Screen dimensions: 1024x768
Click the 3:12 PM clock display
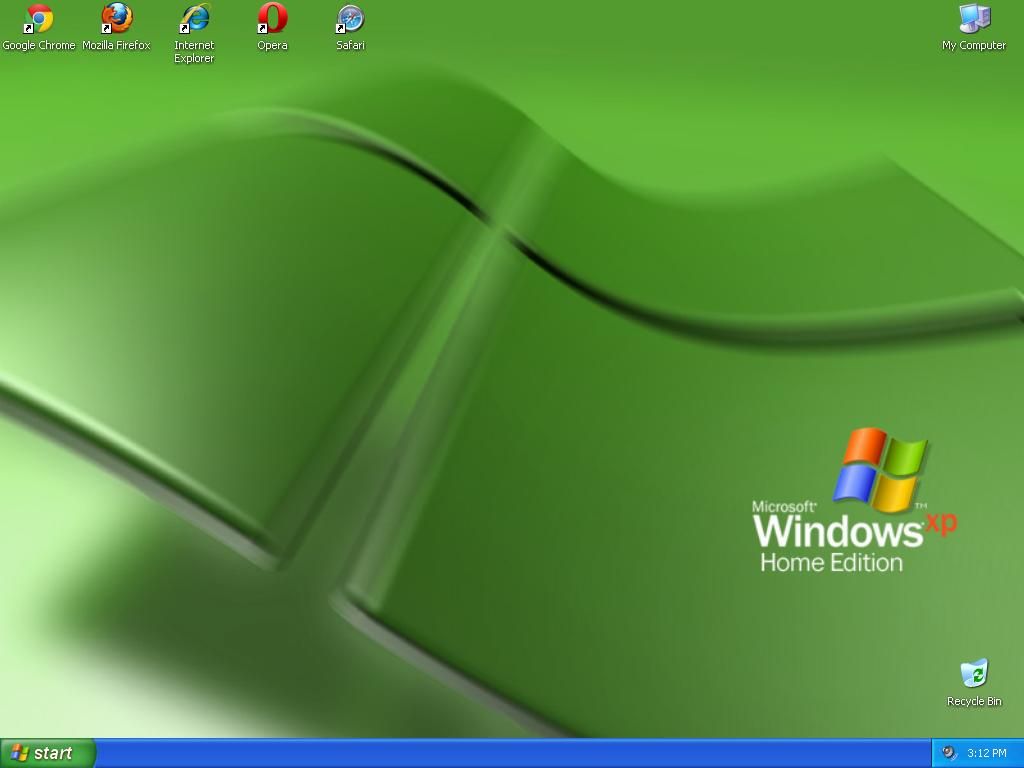tap(988, 753)
